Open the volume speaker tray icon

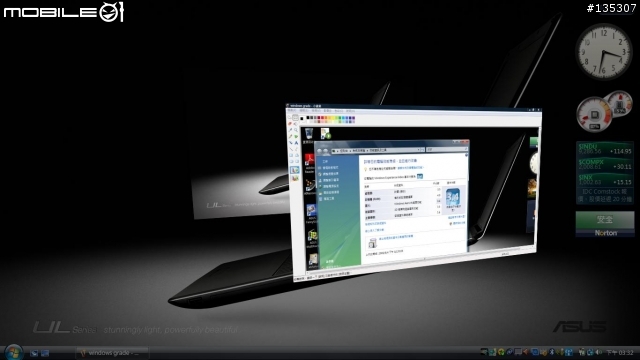(x=598, y=352)
